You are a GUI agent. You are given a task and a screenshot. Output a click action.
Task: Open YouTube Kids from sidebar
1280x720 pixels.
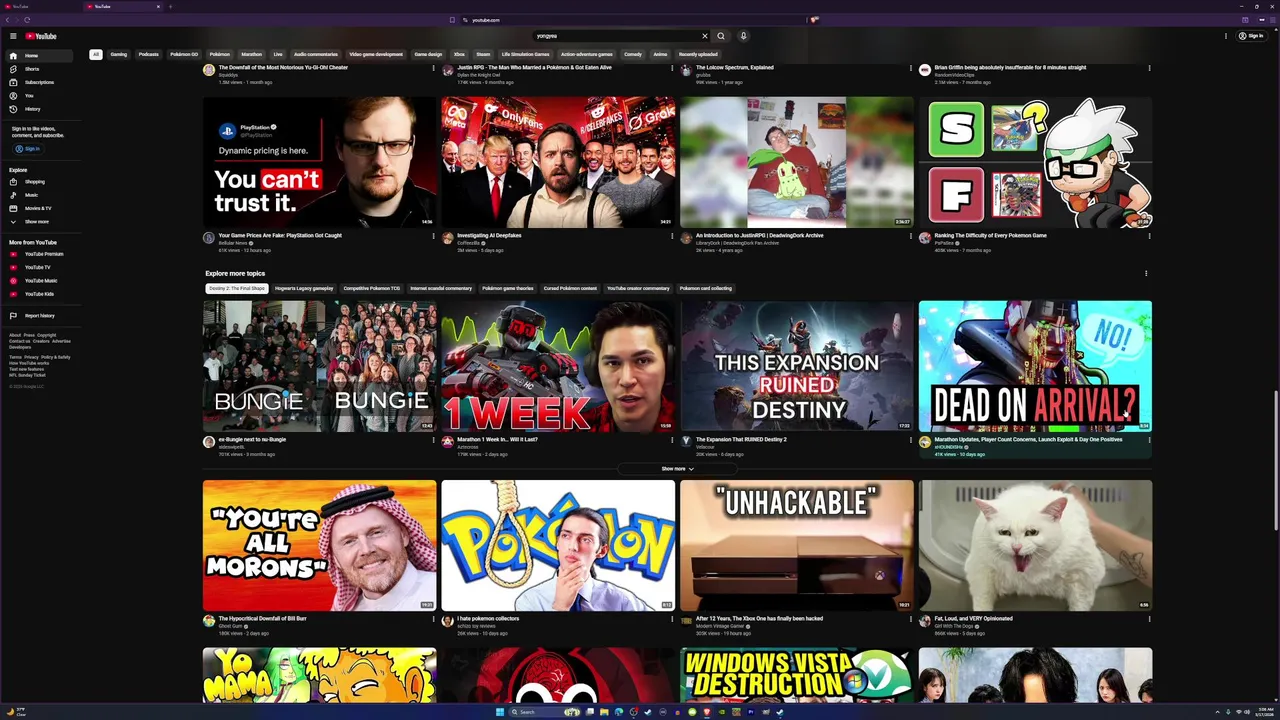click(38, 294)
